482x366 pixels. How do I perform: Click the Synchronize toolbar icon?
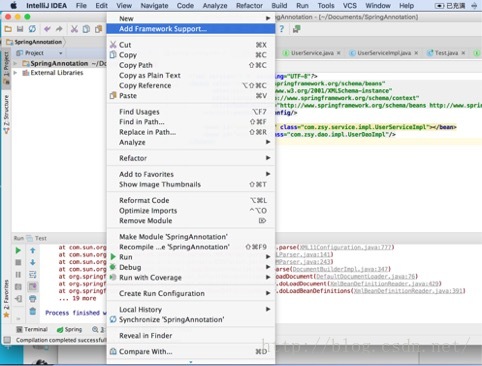pos(32,29)
